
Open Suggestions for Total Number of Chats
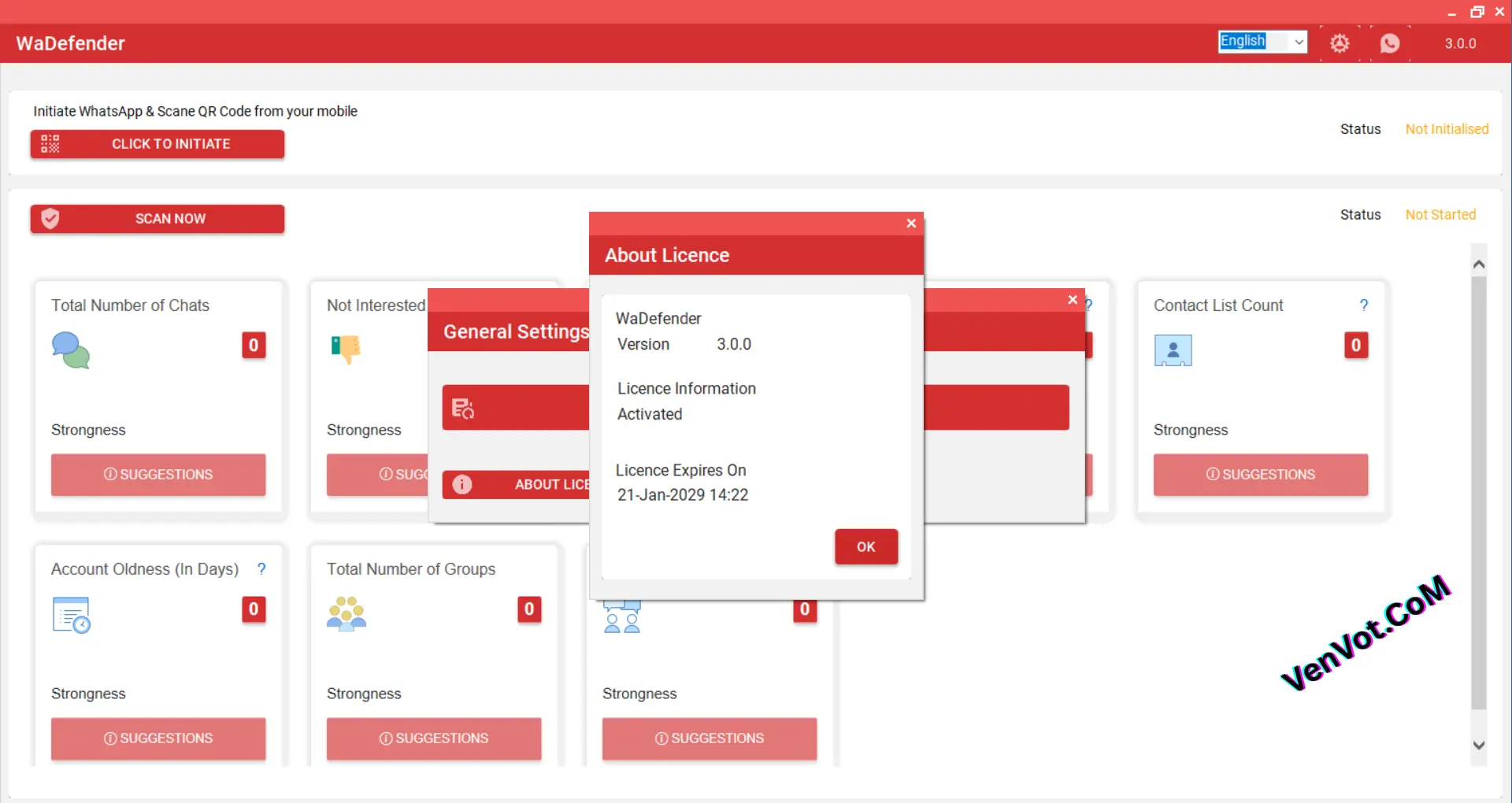coord(157,474)
